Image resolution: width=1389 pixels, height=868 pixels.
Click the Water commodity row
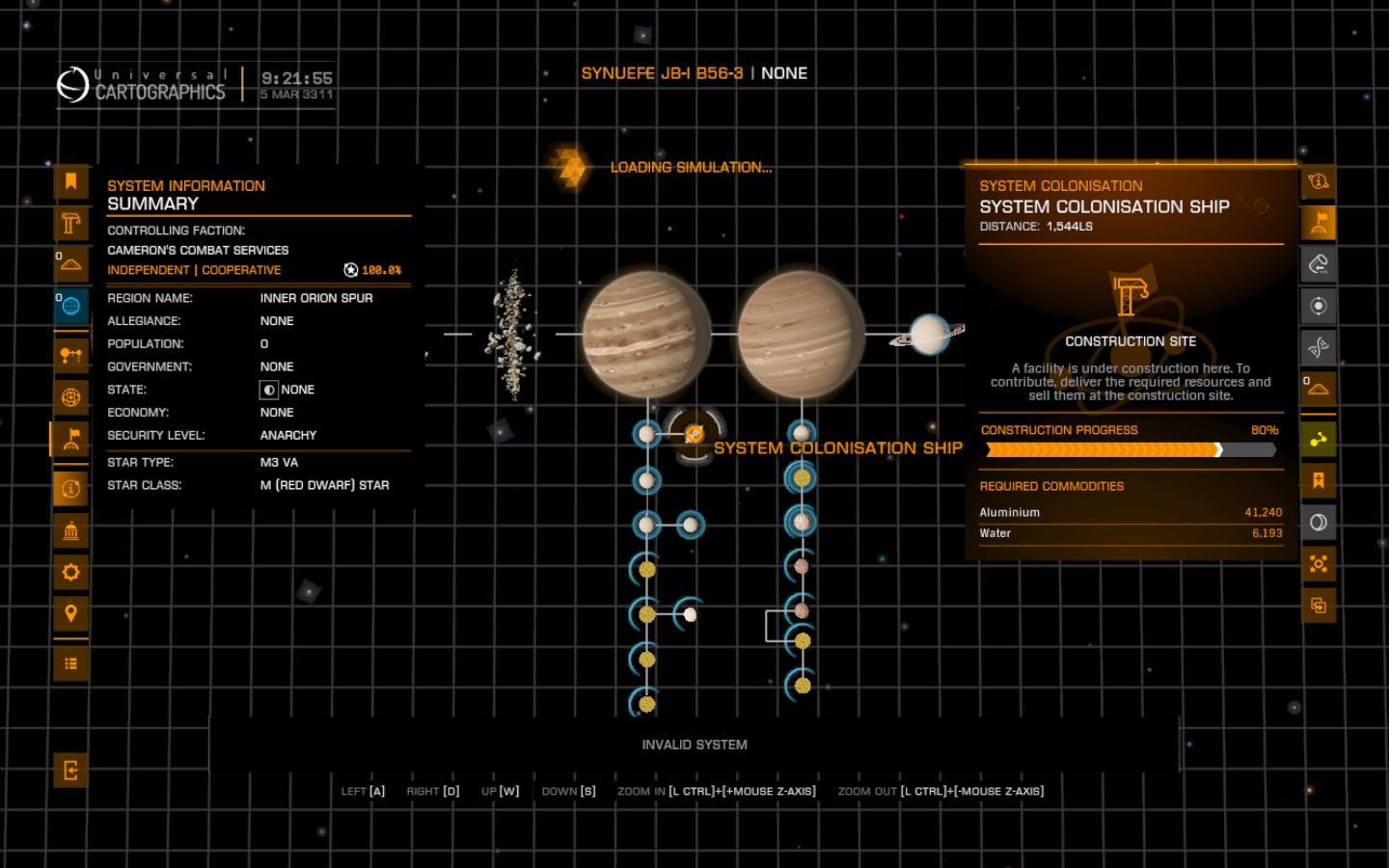pos(1130,533)
